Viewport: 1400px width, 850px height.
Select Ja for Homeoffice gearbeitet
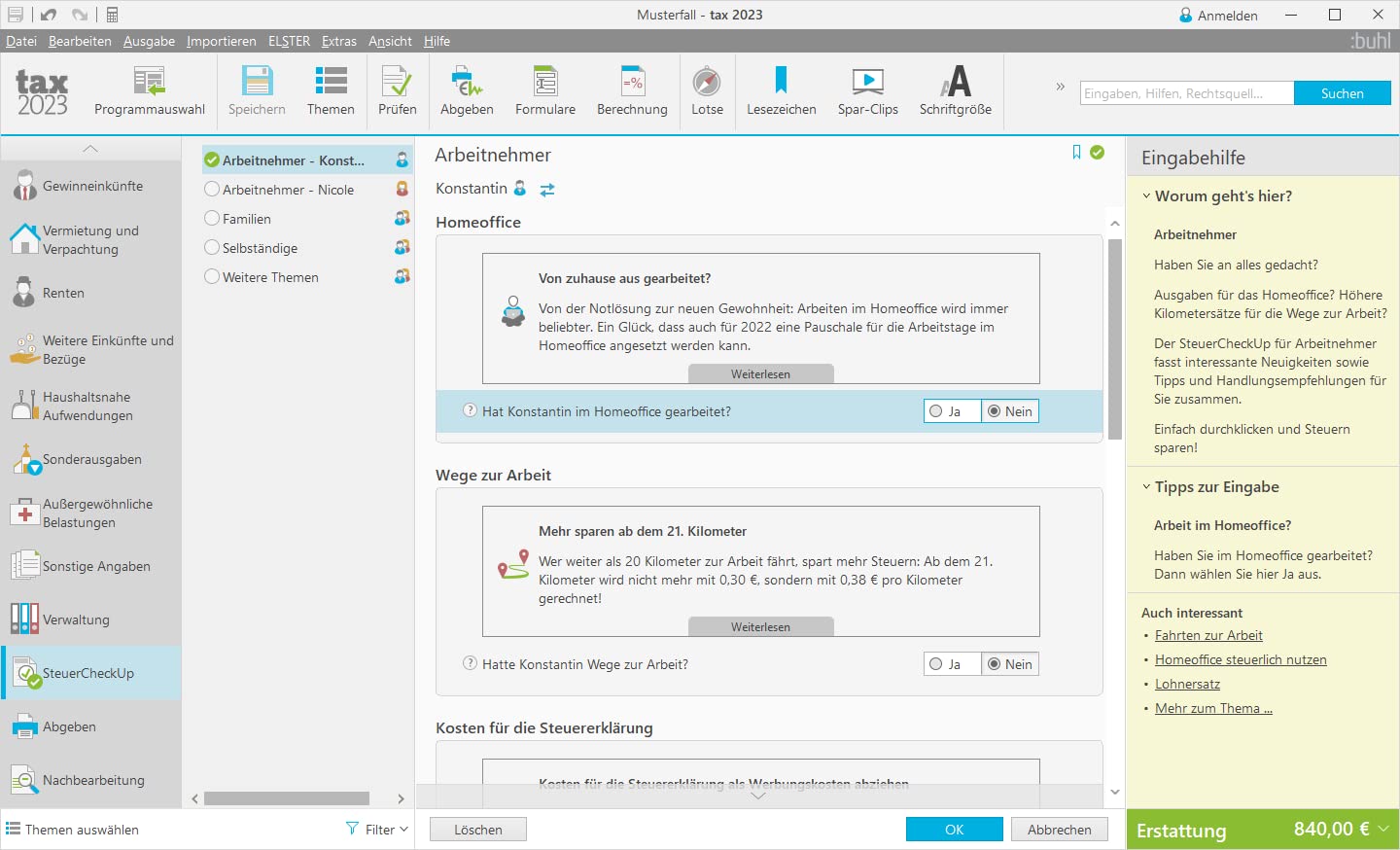pyautogui.click(x=952, y=411)
